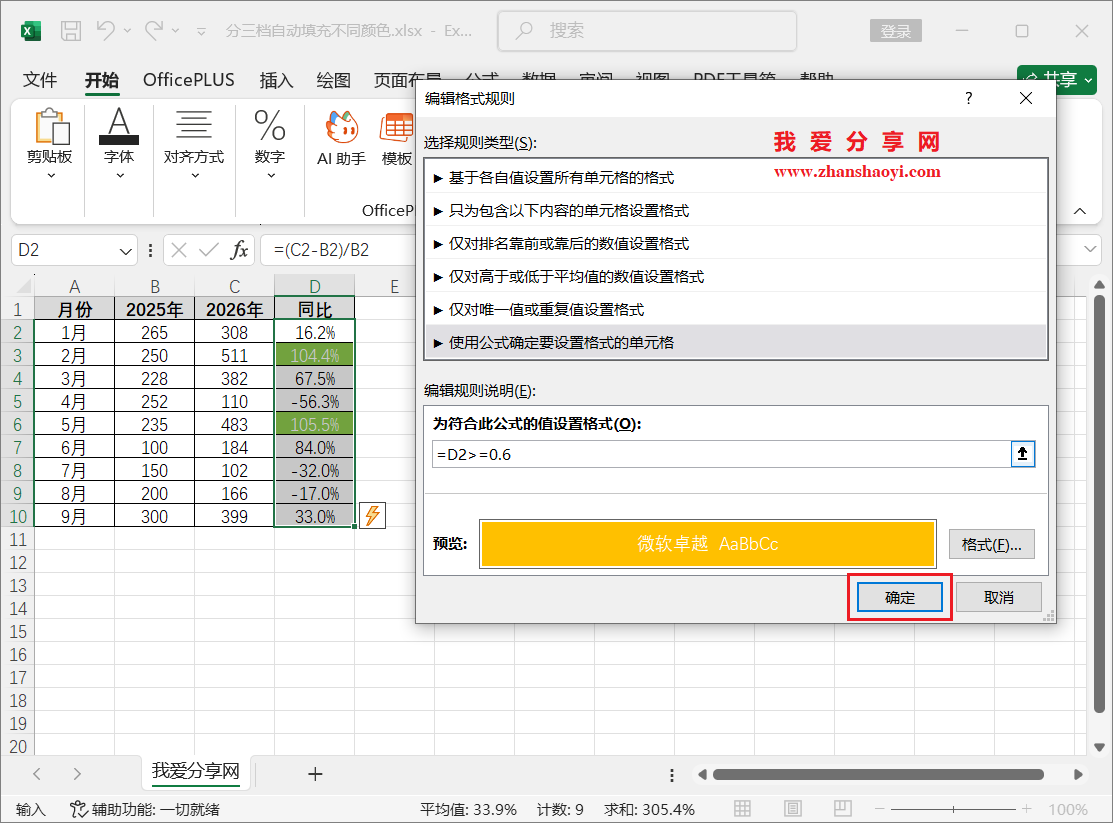Click the previous sheet navigation arrow
The width and height of the screenshot is (1113, 823).
(x=37, y=773)
